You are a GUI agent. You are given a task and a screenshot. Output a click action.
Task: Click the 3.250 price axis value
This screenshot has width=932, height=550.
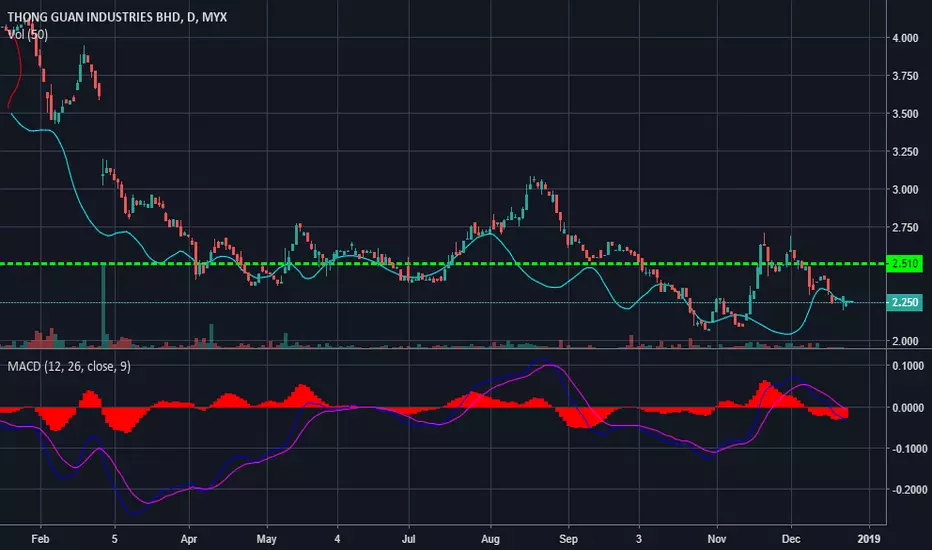click(905, 152)
